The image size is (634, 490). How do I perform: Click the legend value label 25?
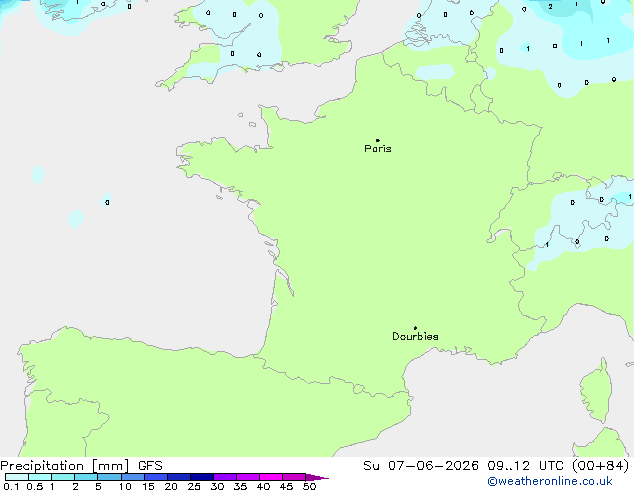(x=194, y=486)
